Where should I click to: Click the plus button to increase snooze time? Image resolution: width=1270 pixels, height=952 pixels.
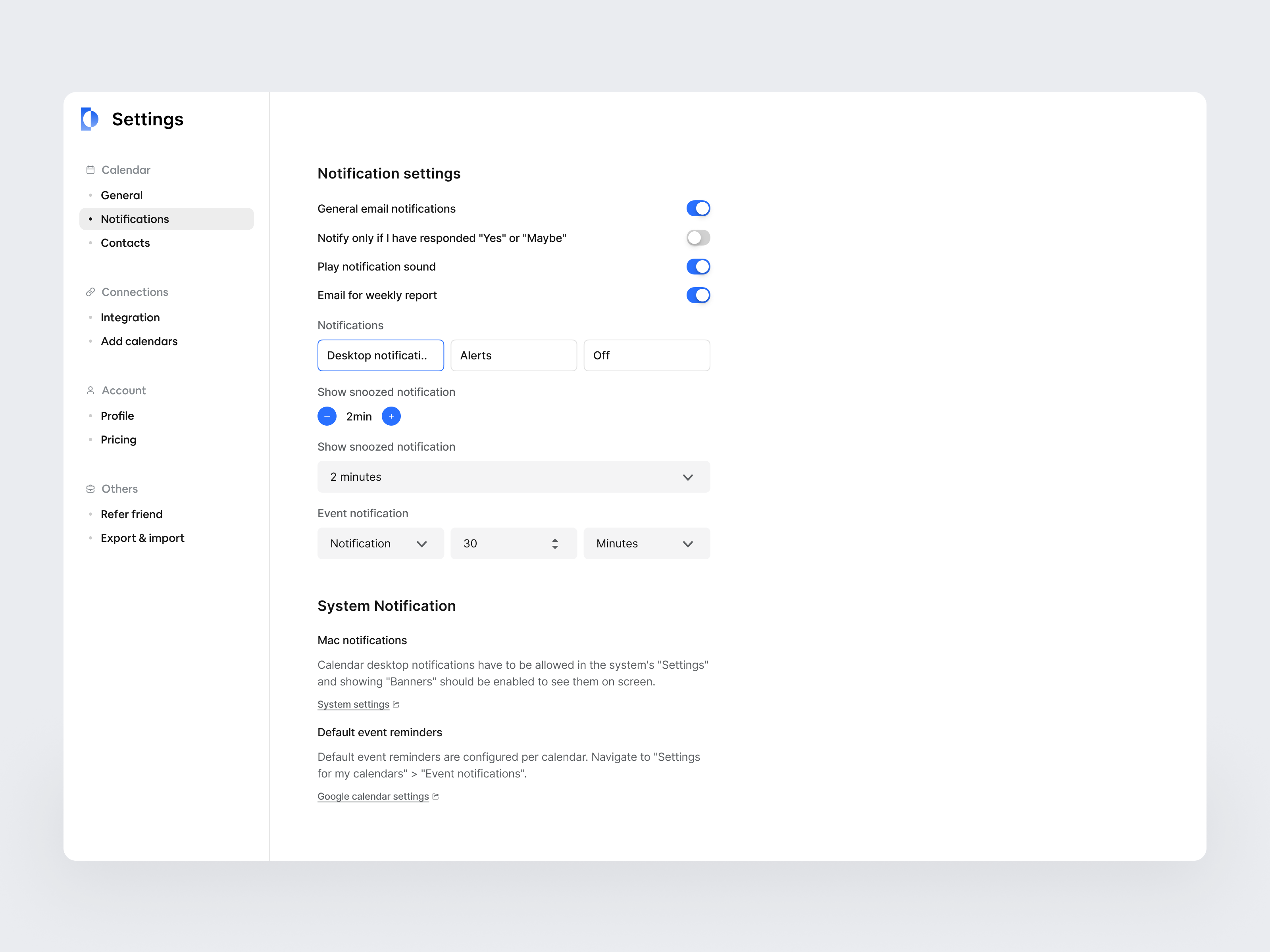[x=391, y=416]
